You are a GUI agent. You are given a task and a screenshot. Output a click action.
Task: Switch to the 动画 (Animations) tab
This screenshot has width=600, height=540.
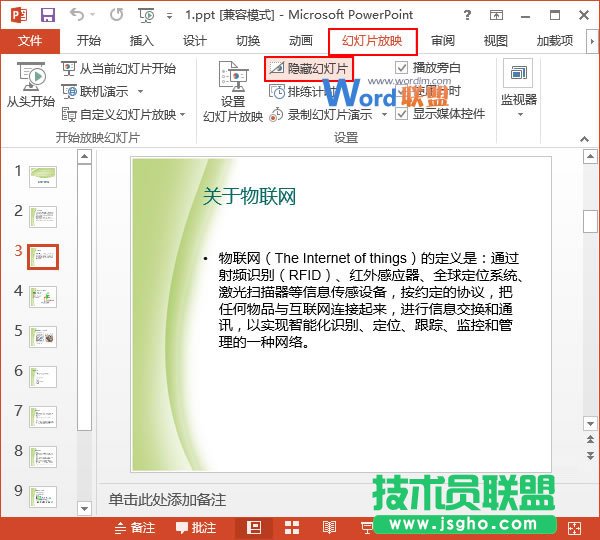click(301, 41)
